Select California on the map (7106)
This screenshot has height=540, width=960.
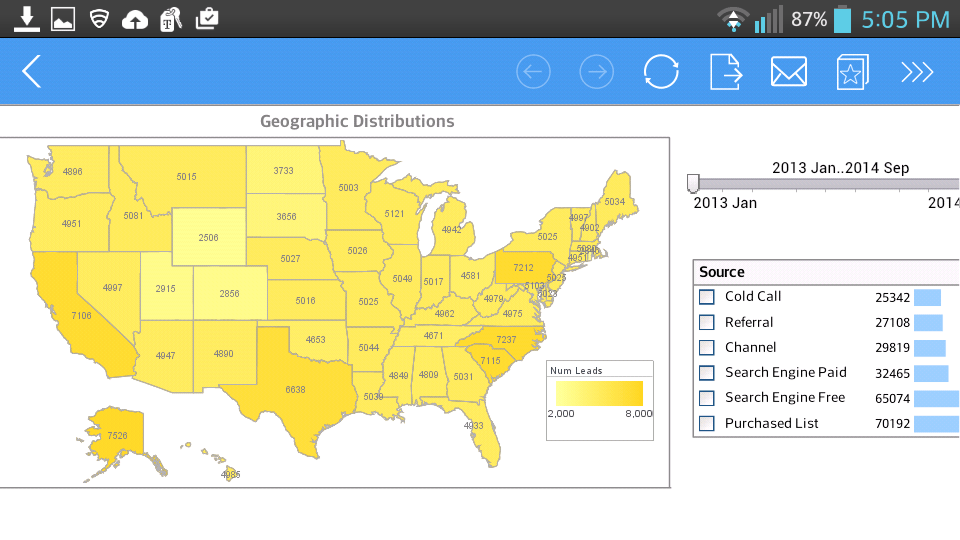[x=81, y=316]
